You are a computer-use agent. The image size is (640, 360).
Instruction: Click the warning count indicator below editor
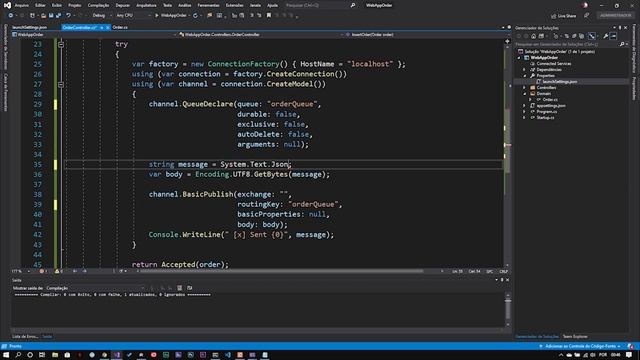58,271
